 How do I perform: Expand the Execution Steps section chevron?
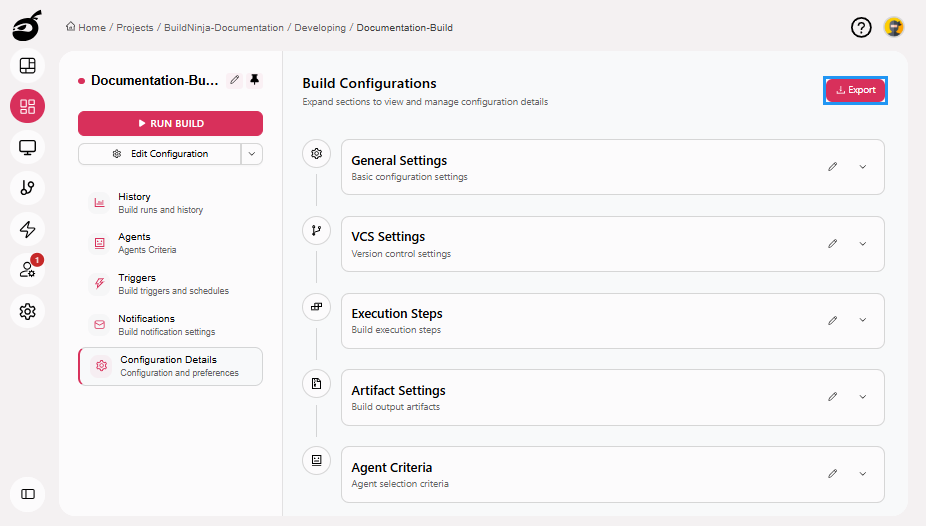863,320
